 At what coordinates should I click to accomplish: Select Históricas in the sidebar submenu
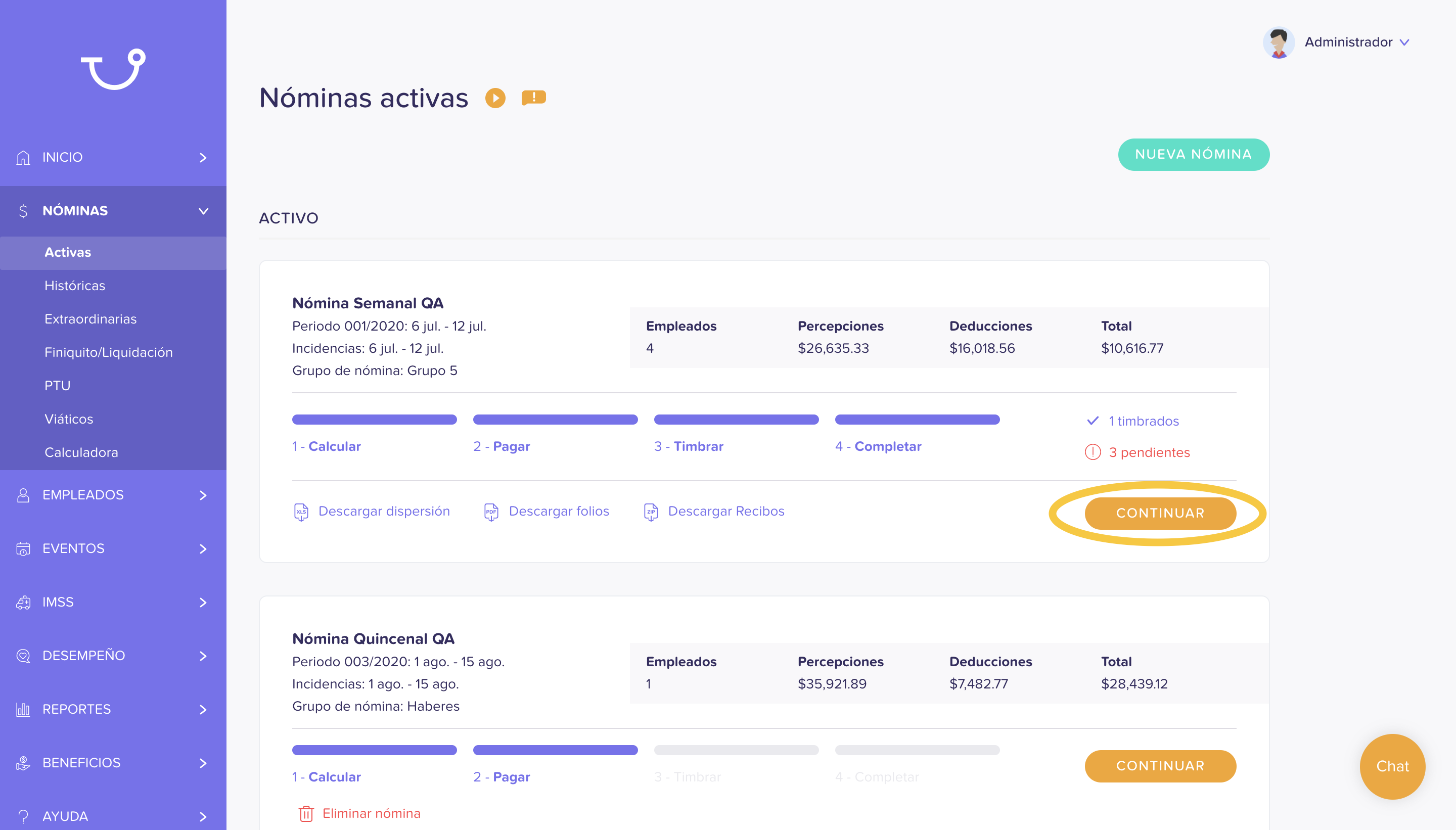[x=75, y=286]
